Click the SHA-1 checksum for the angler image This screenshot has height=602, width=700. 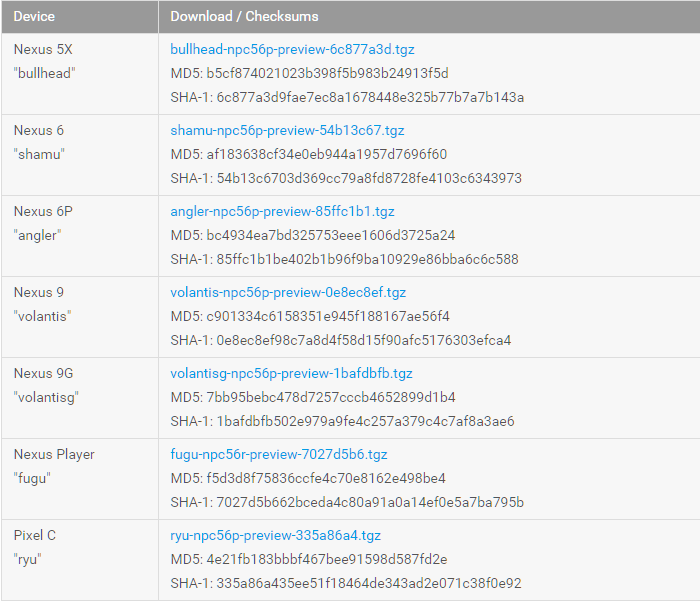pos(344,259)
